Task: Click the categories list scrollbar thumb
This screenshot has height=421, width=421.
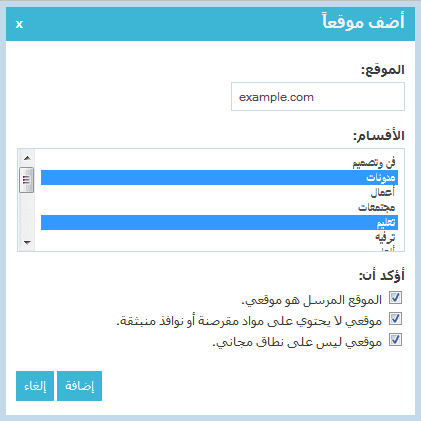Action: (27, 180)
